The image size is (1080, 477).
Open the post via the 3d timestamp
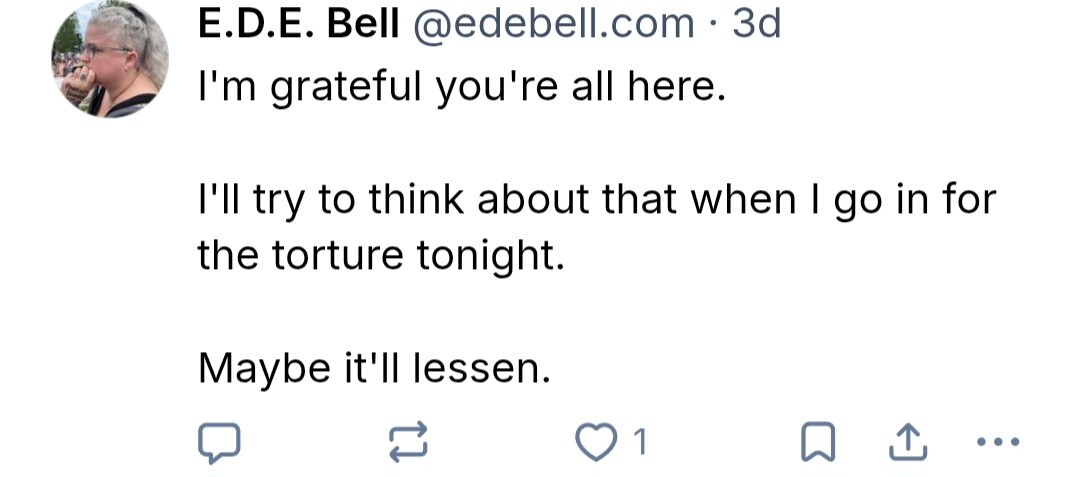(756, 23)
